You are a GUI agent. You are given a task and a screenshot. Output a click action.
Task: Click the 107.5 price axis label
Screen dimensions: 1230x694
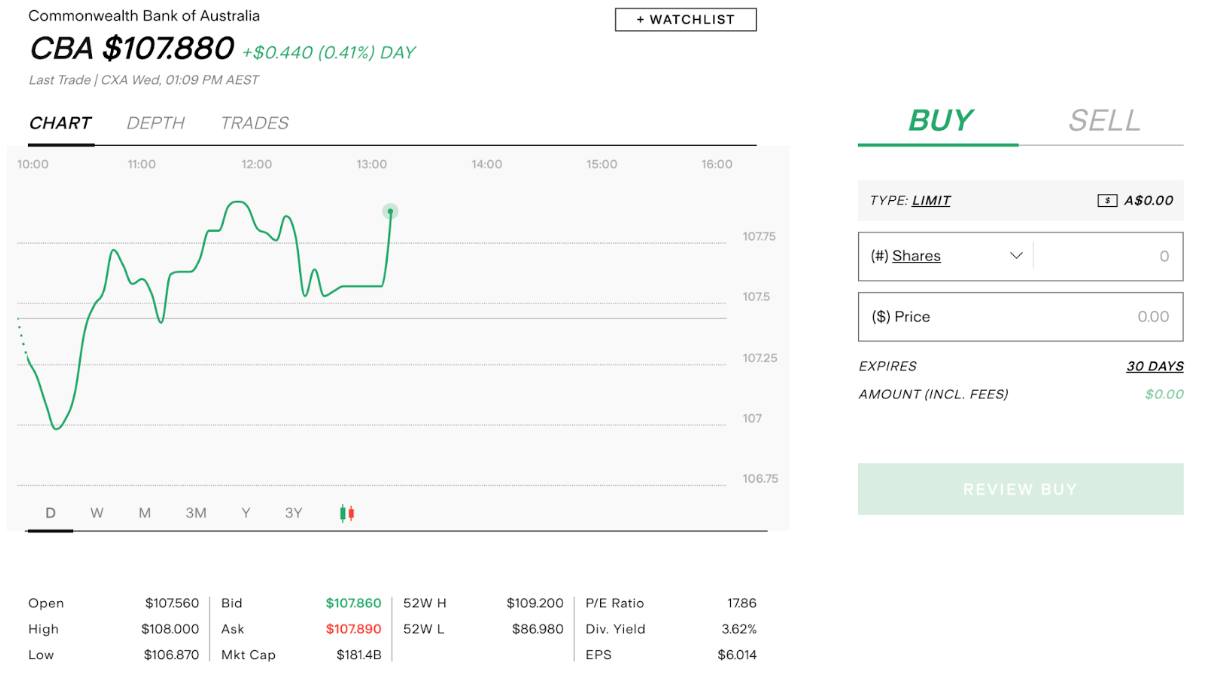[756, 297]
